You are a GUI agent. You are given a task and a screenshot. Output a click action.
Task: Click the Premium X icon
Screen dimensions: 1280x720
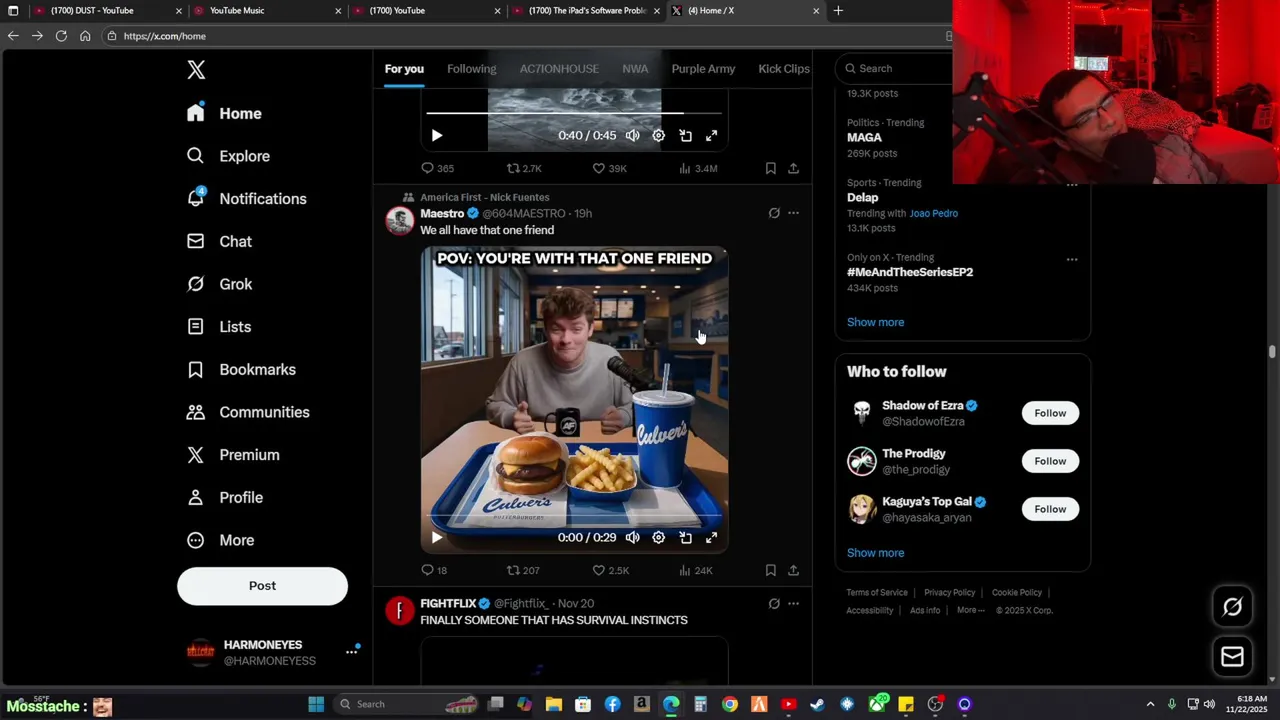click(196, 455)
